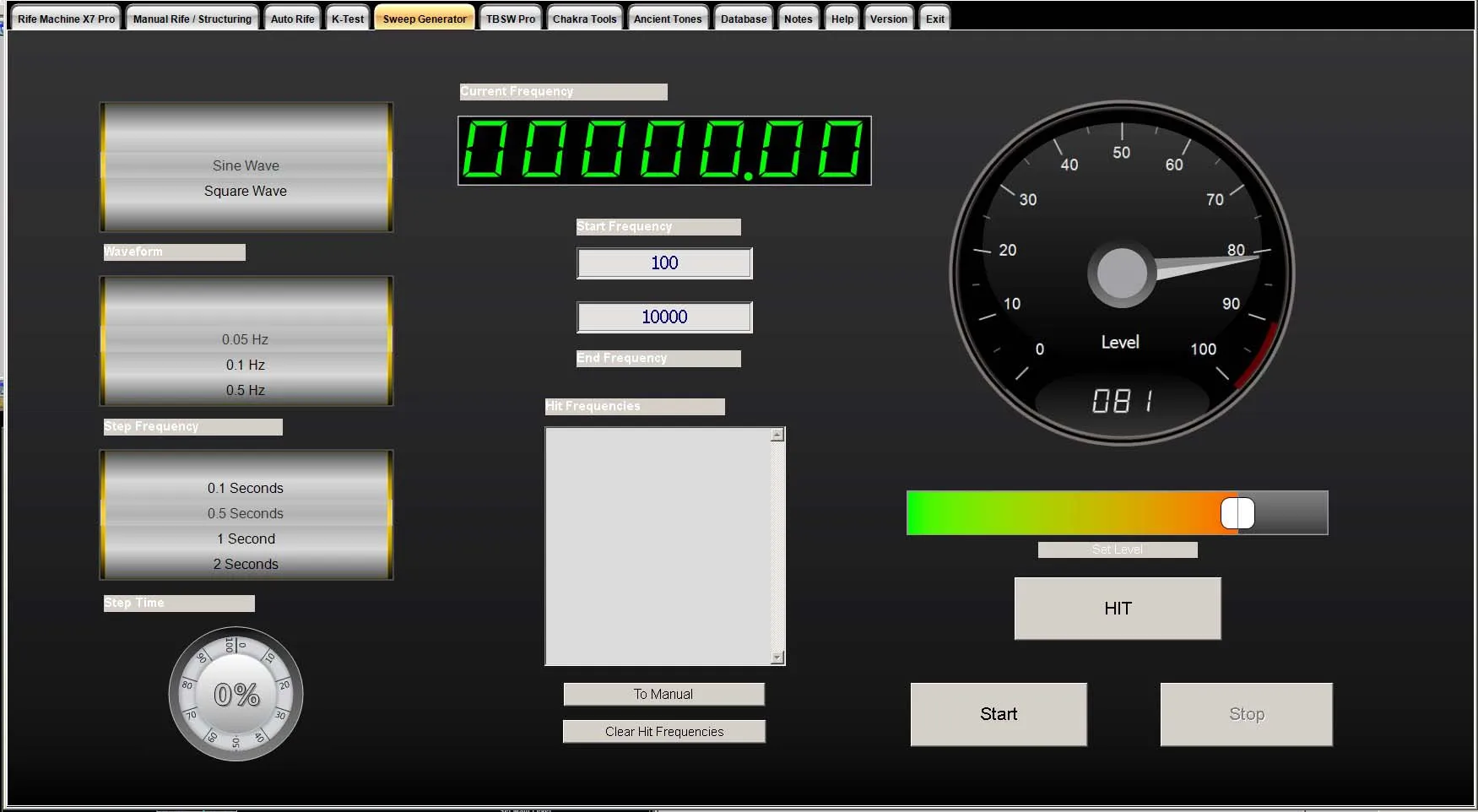Click the Level gauge meter
The width and height of the screenshot is (1478, 812).
point(1122,273)
